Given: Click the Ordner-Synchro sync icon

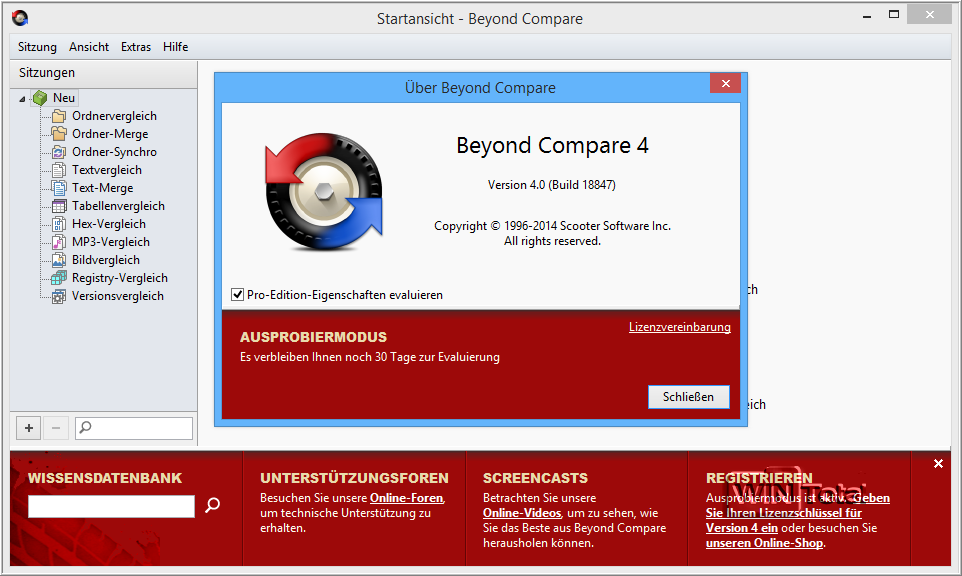Looking at the screenshot, I should (x=59, y=152).
